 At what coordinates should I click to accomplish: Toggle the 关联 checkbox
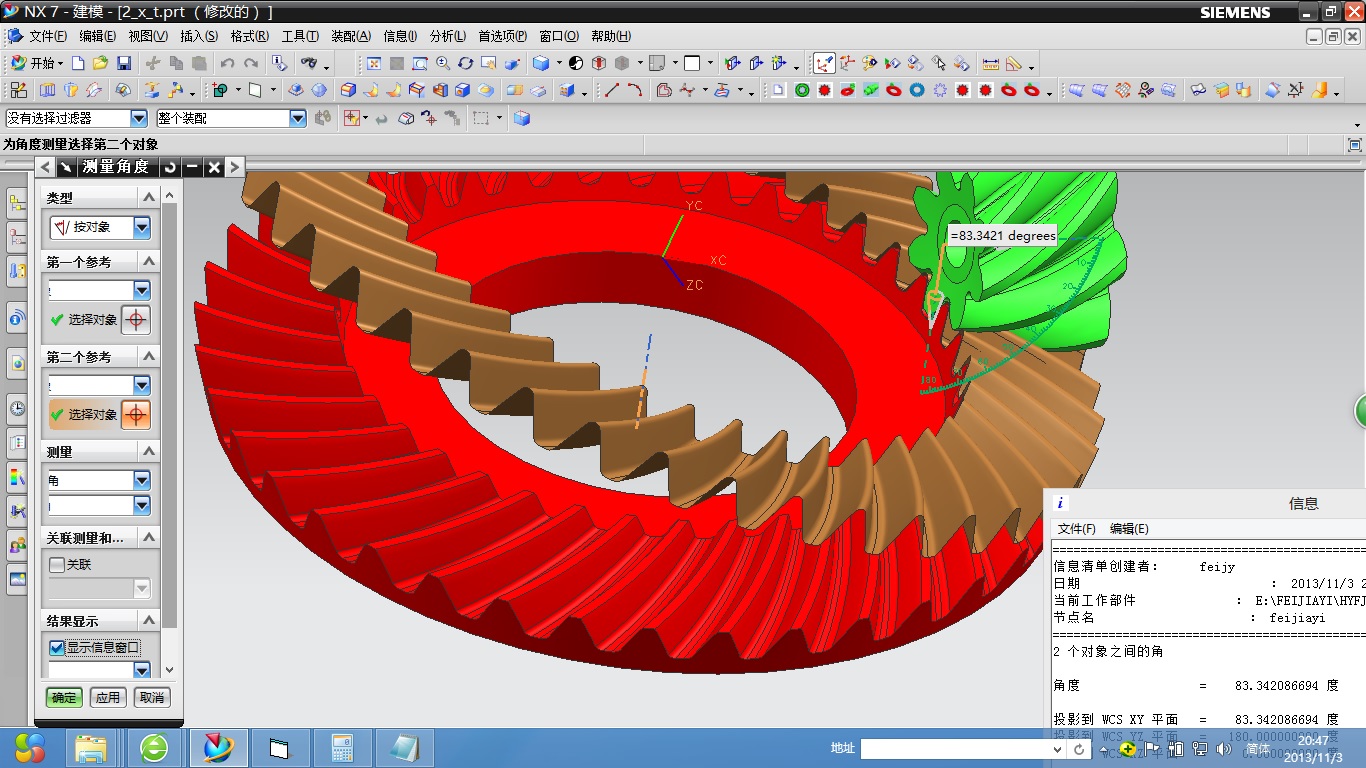click(57, 565)
